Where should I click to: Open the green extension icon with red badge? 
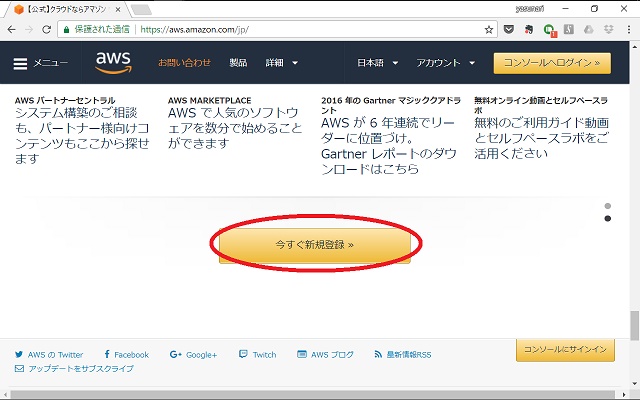pyautogui.click(x=549, y=30)
